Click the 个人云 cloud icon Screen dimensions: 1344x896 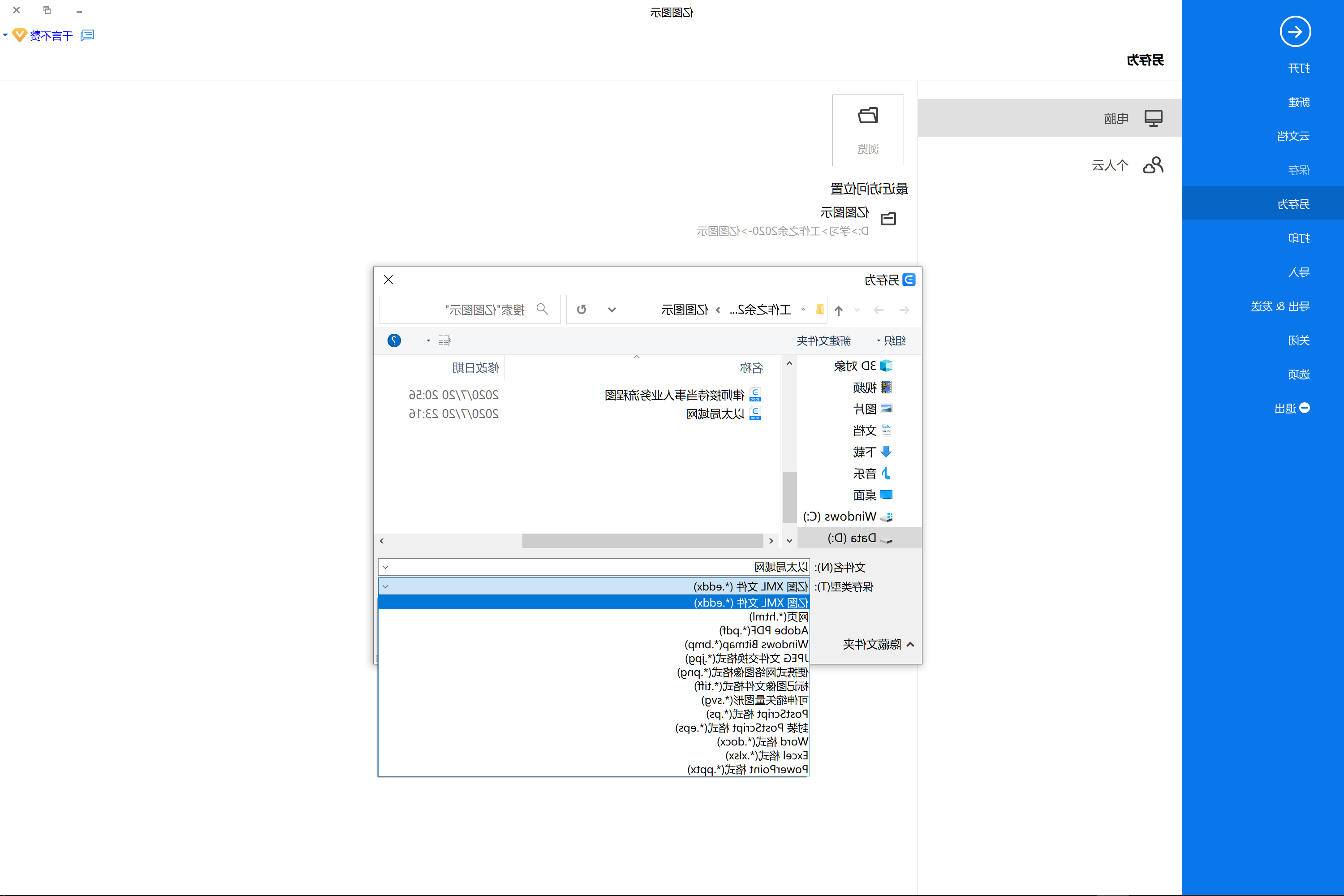1153,165
